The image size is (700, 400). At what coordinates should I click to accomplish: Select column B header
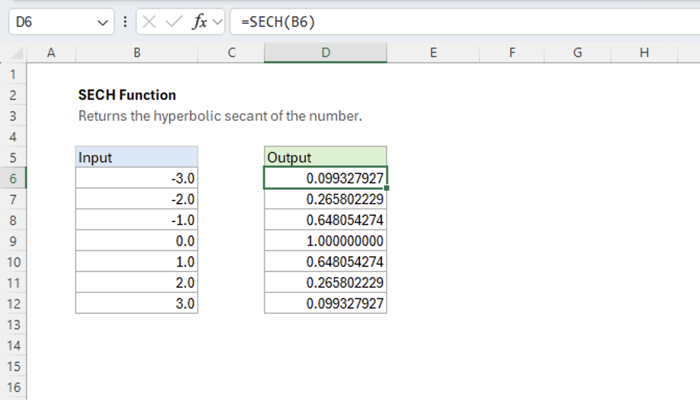(137, 53)
